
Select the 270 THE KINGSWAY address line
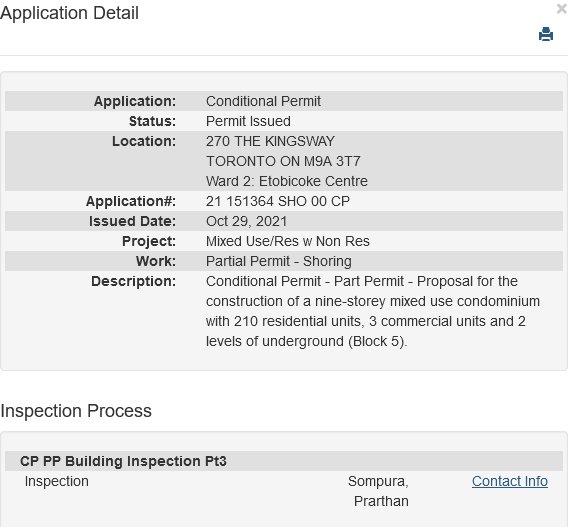tap(270, 141)
